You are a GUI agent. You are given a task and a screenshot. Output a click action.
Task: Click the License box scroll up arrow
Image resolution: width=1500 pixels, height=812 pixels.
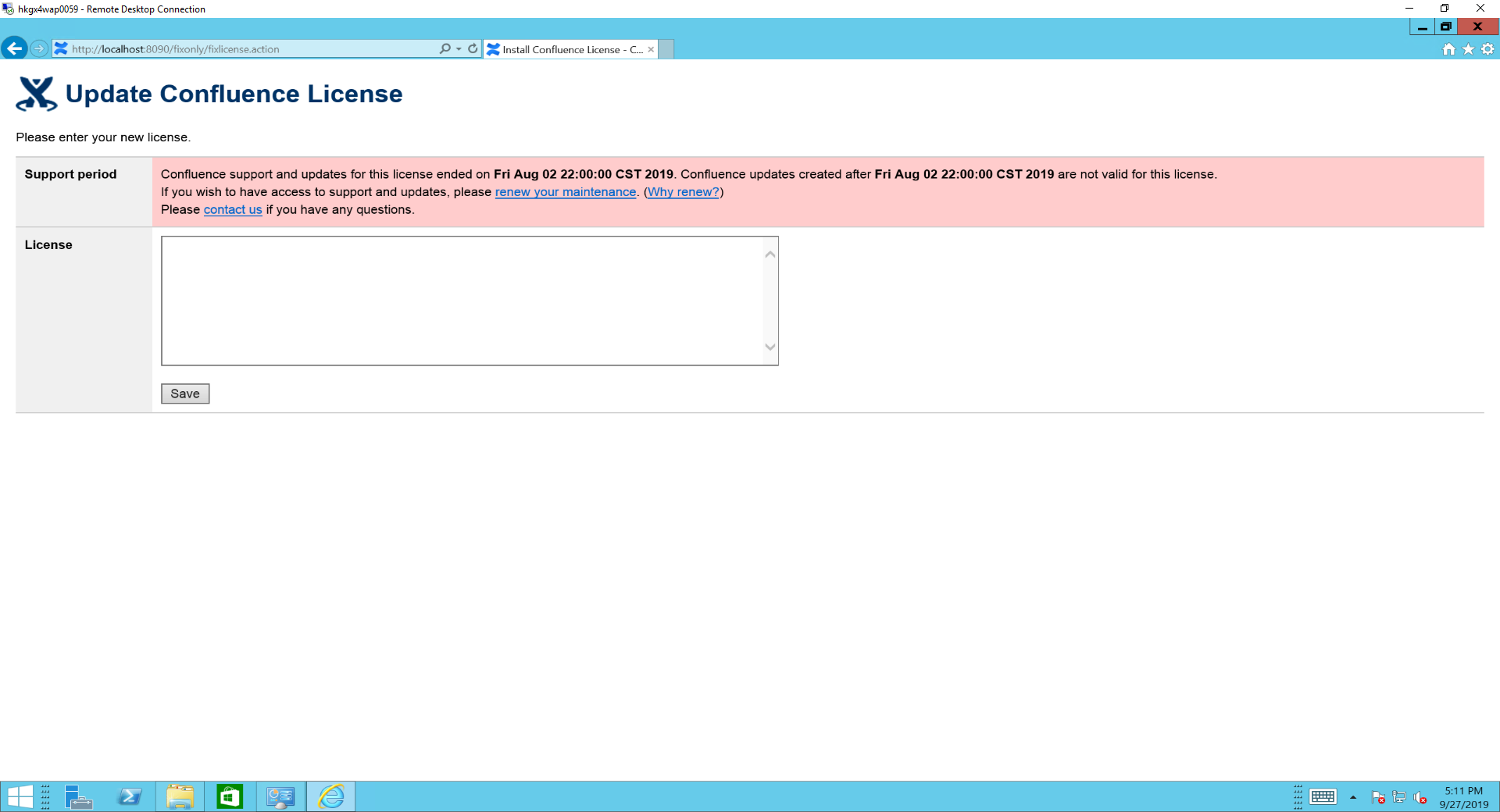click(770, 255)
